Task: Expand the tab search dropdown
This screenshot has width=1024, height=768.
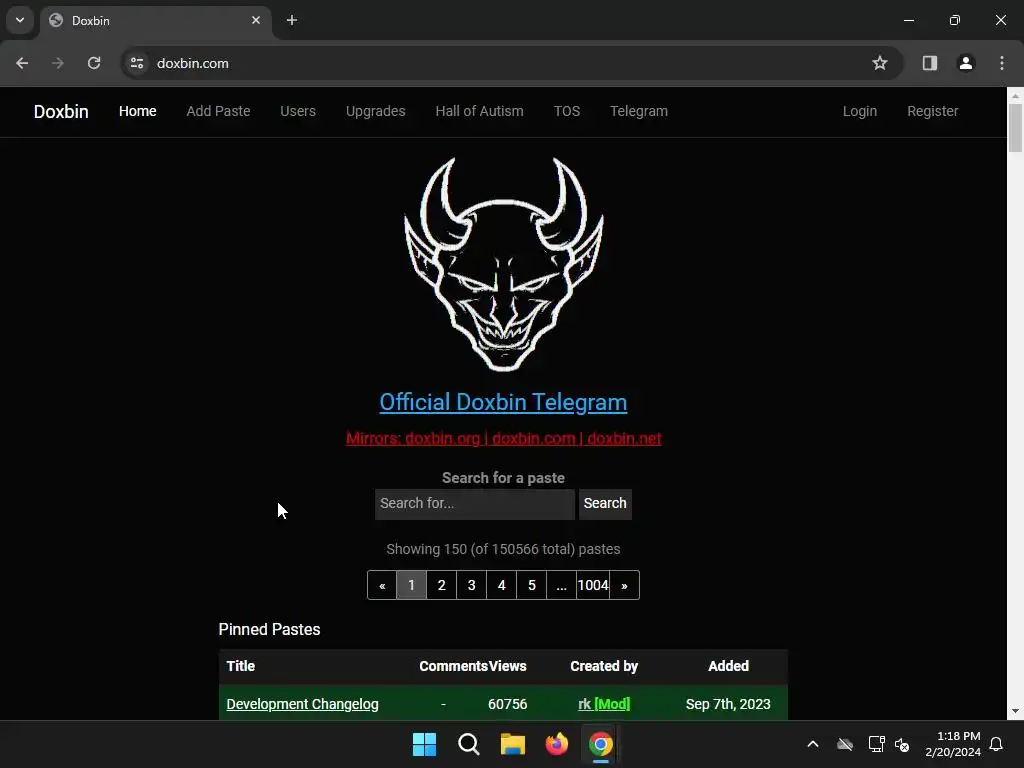Action: 20,20
